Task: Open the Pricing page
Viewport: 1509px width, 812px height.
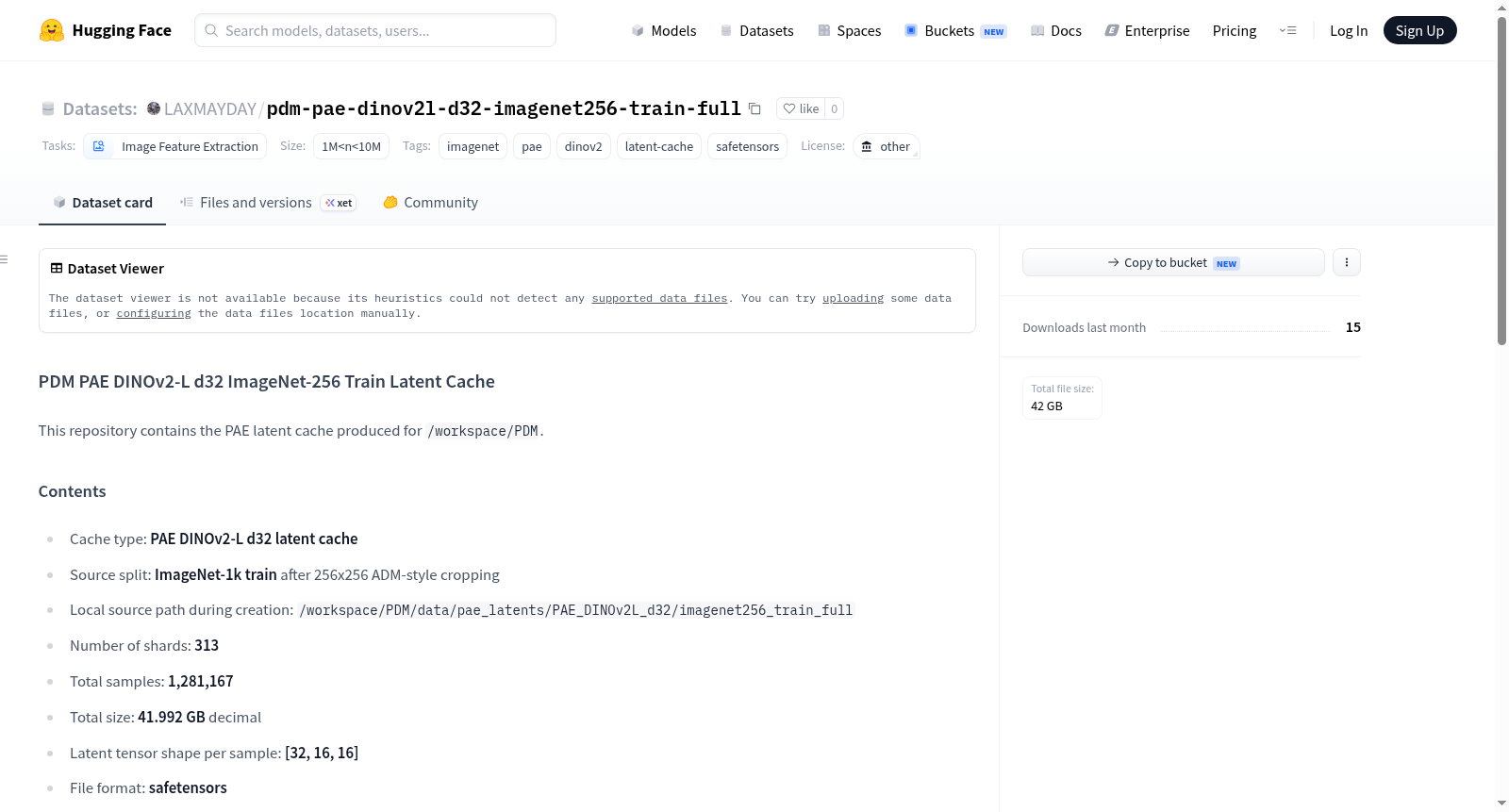Action: [1235, 30]
